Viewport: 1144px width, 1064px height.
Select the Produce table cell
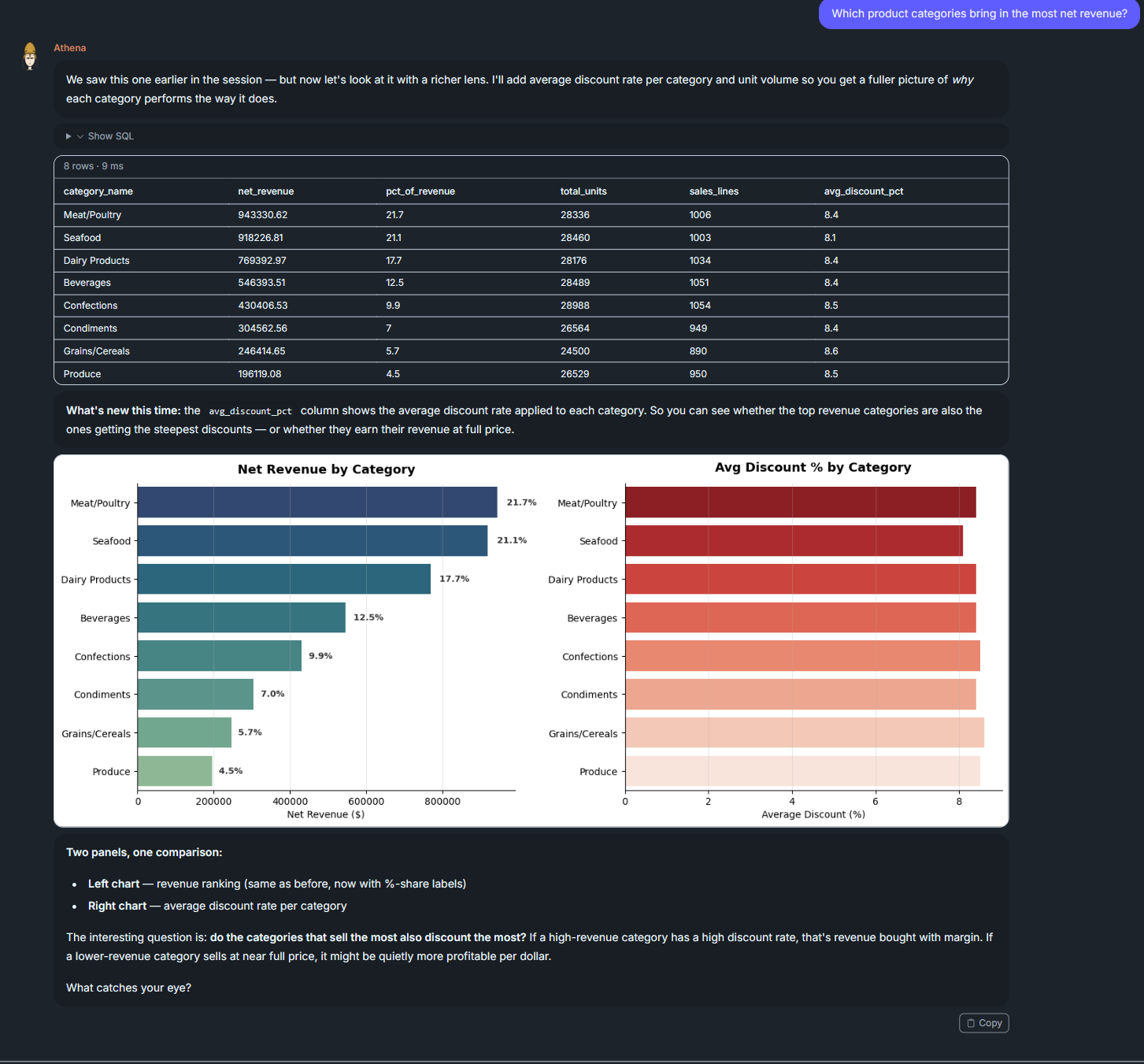coord(83,374)
